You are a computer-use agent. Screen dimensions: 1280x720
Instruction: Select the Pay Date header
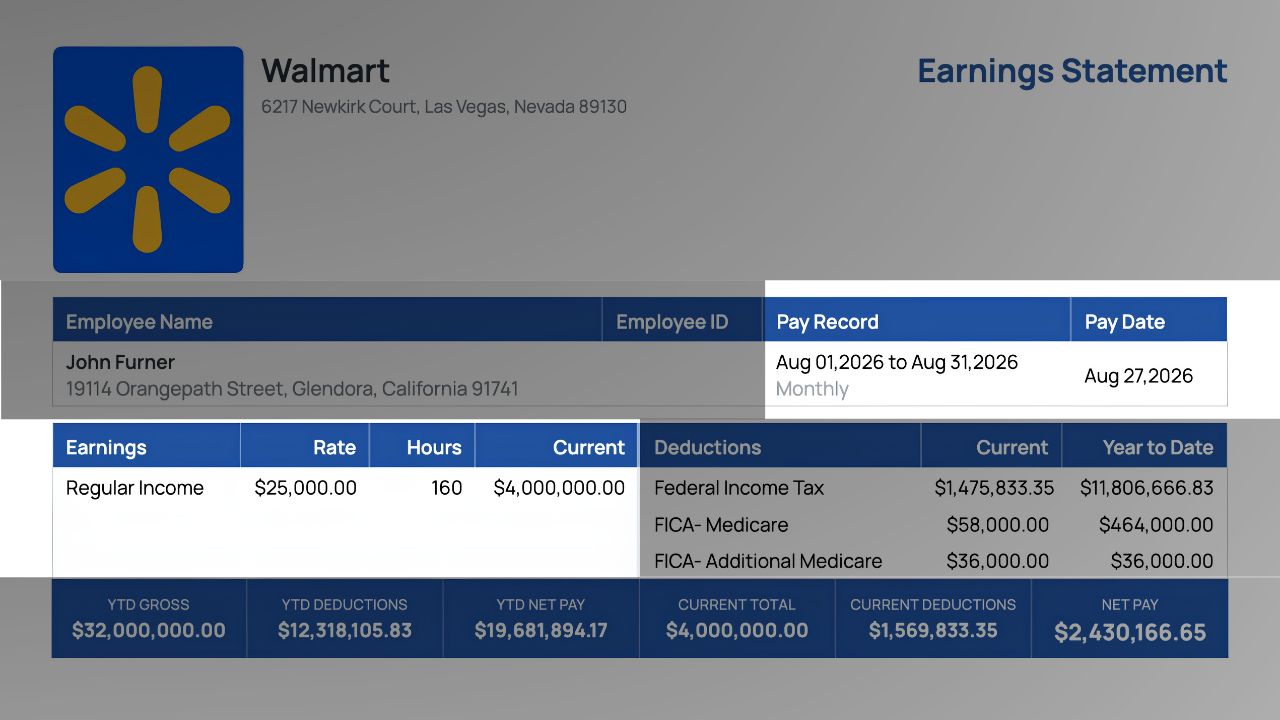[x=1125, y=322]
